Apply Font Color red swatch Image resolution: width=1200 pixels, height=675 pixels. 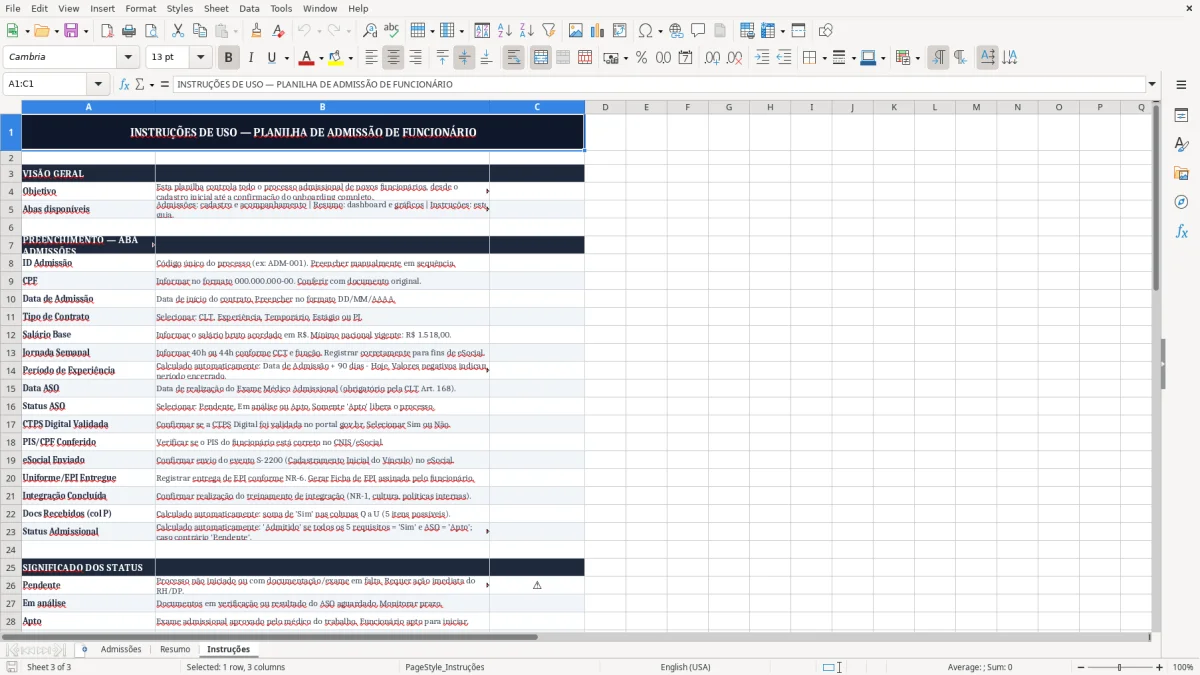coord(307,58)
